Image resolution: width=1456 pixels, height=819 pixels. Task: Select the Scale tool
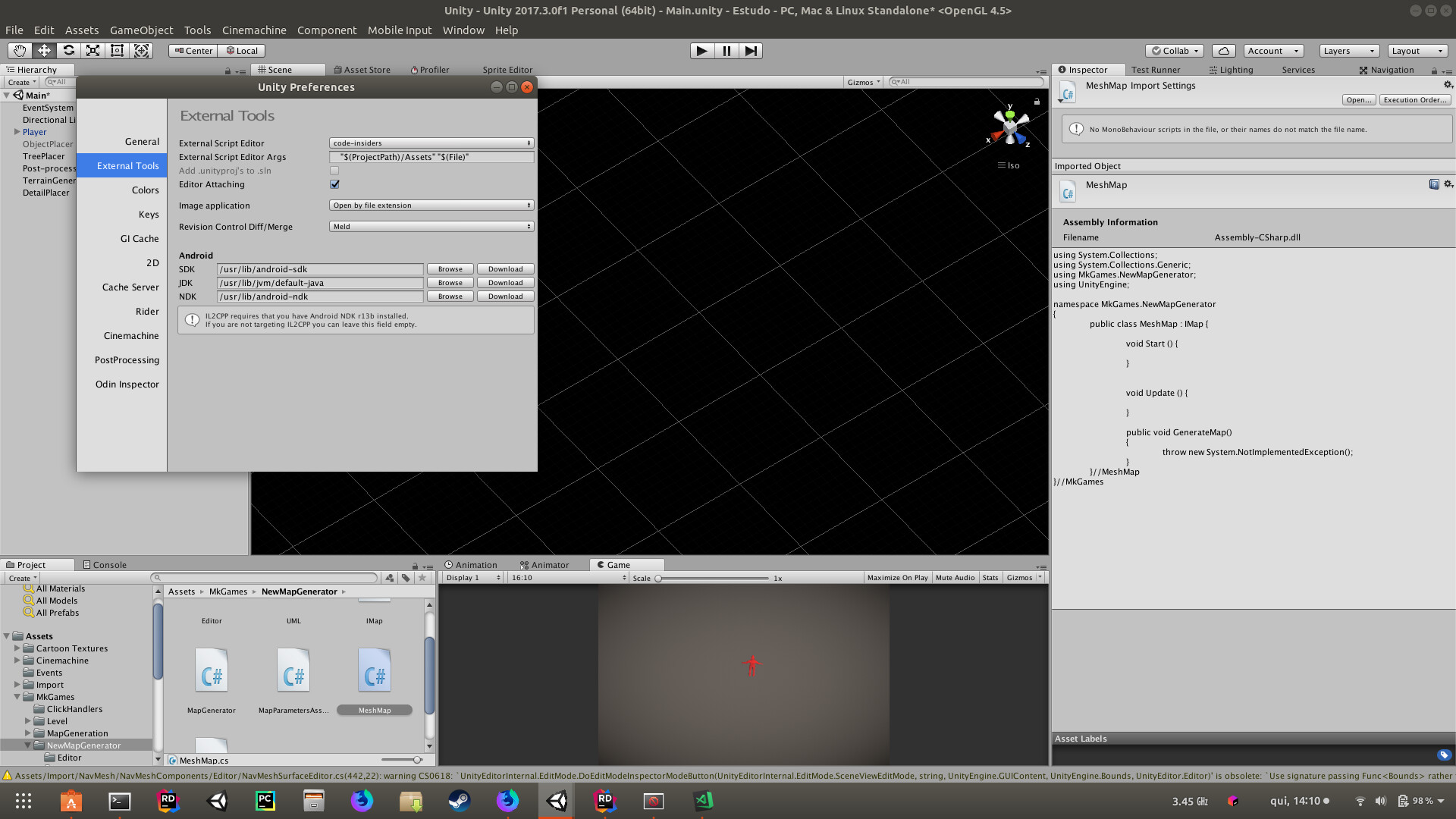click(x=93, y=51)
